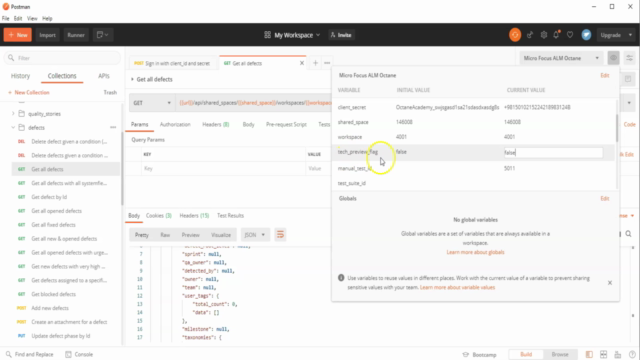
Task: Toggle Build mode in status bar
Action: pos(526,354)
